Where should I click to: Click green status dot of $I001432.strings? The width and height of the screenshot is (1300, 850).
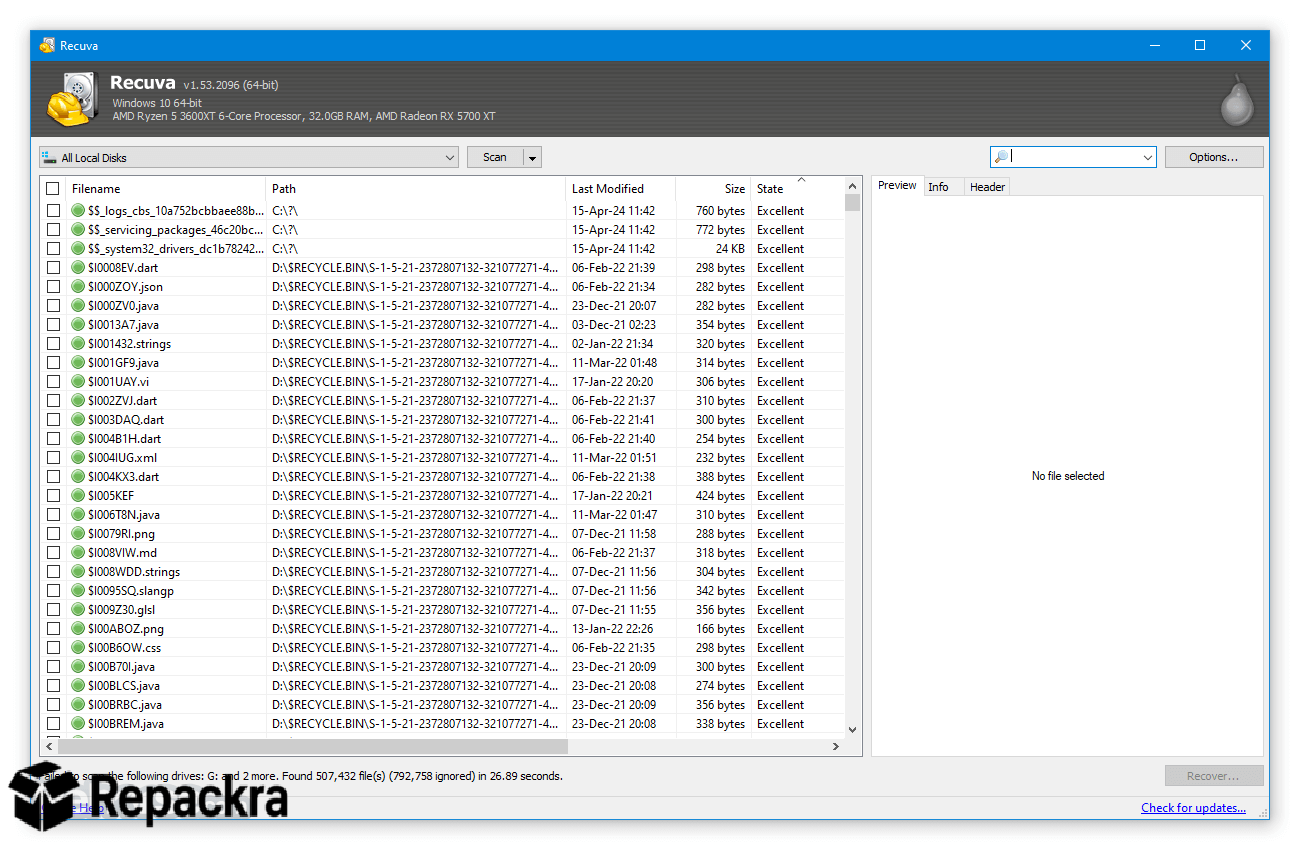tap(79, 344)
